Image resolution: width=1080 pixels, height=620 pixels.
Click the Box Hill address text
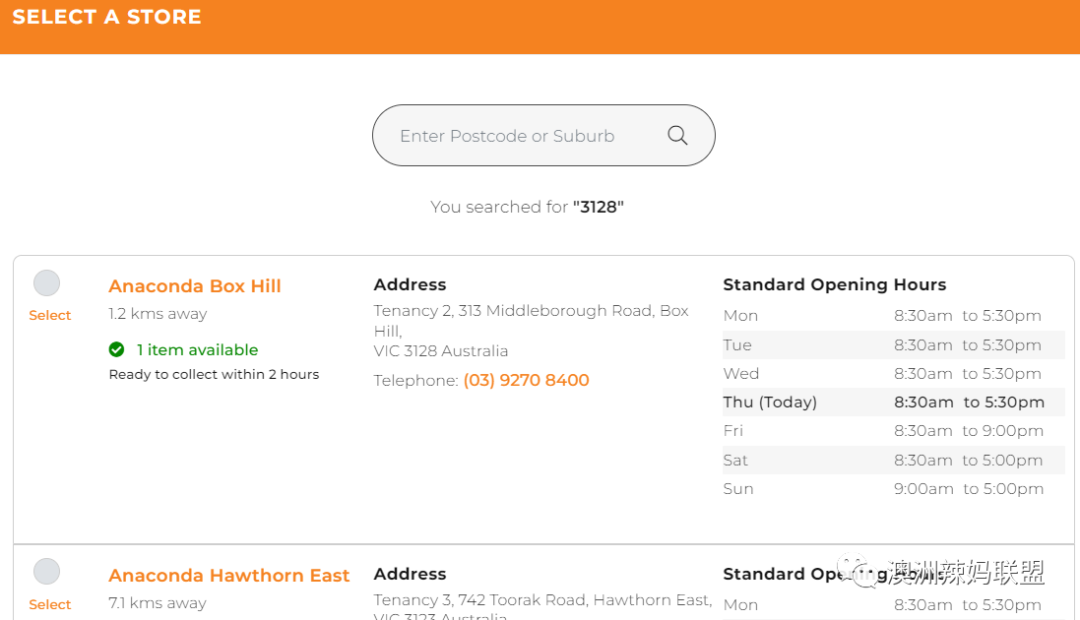(531, 331)
